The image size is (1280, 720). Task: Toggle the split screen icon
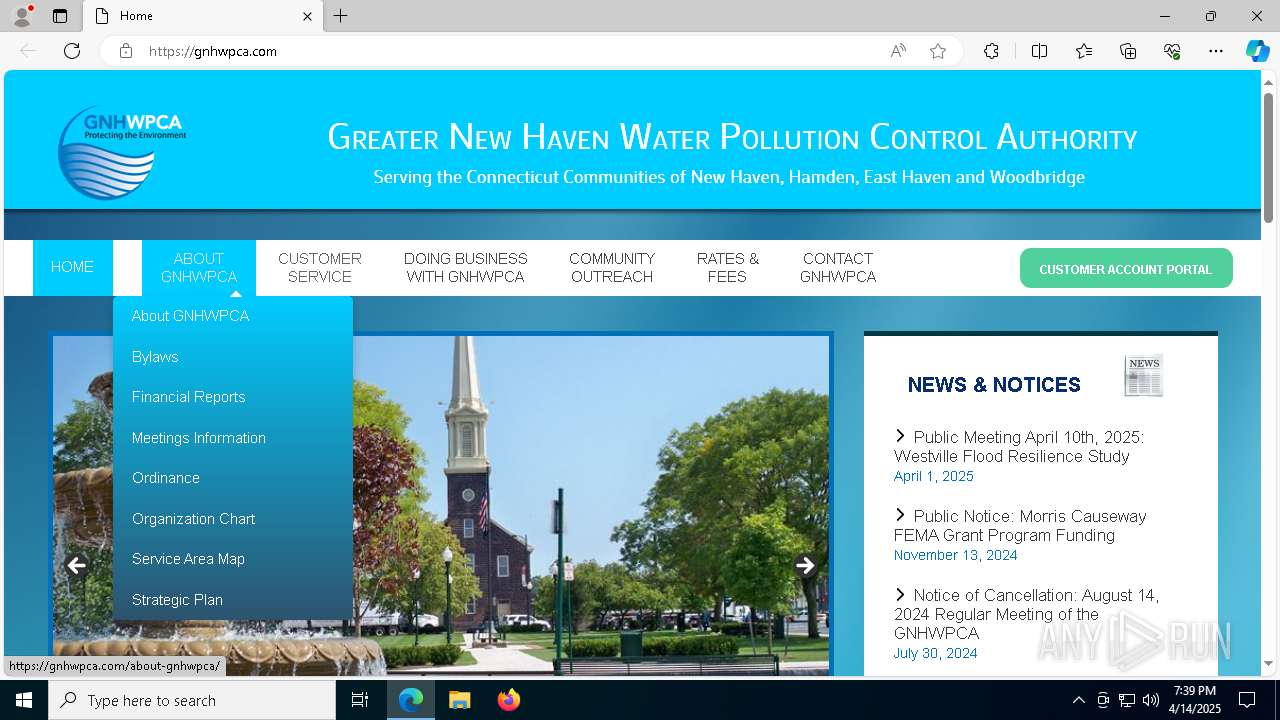[x=1039, y=51]
